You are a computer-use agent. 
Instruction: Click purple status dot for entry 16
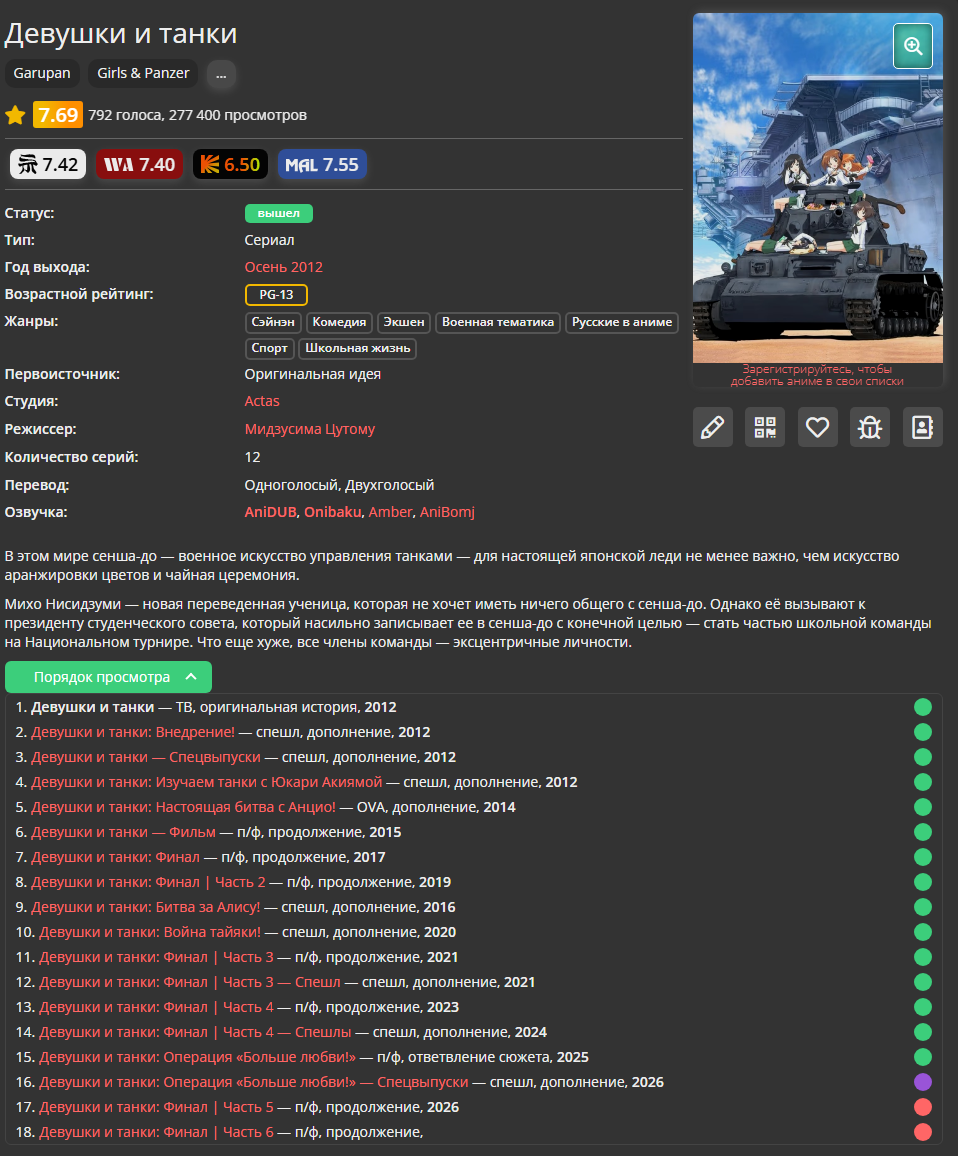(x=923, y=1082)
